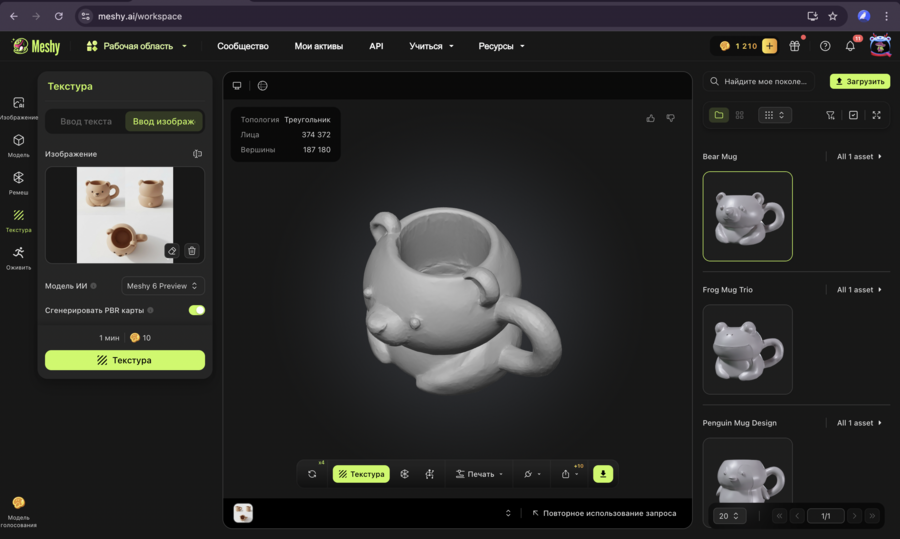This screenshot has height=539, width=900.
Task: Open the Печать dropdown in bottom toolbar
Action: (x=479, y=474)
